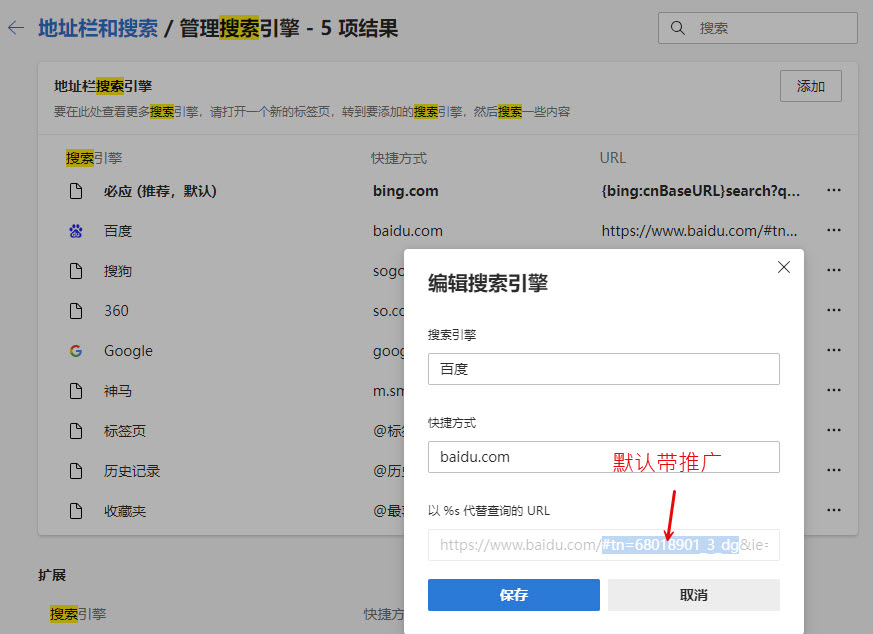873x634 pixels.
Task: Go back with the left arrow icon
Action: [16, 27]
